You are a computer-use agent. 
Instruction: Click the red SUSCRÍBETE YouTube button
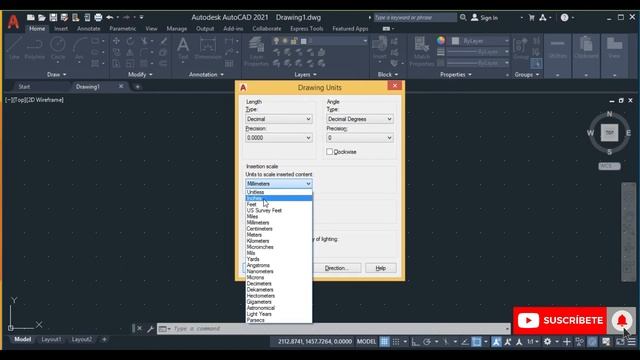point(560,320)
